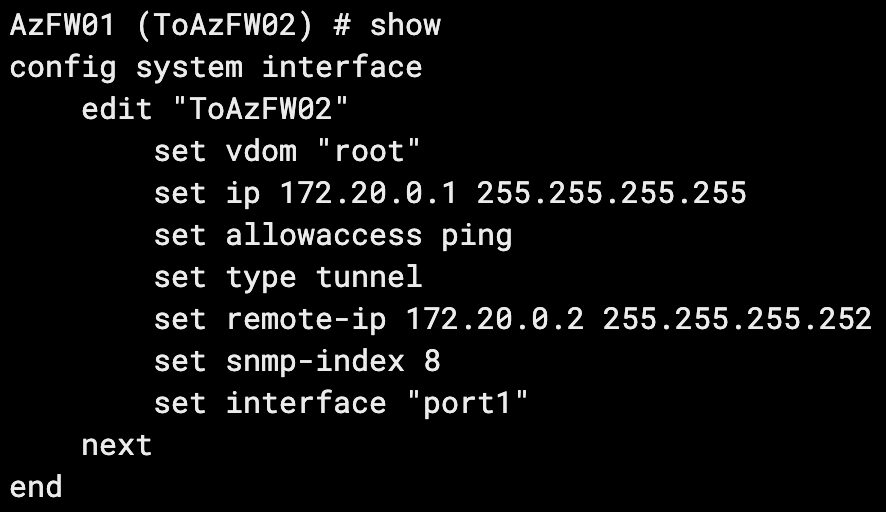
Task: Click the "remote-ip" keyword
Action: point(306,320)
